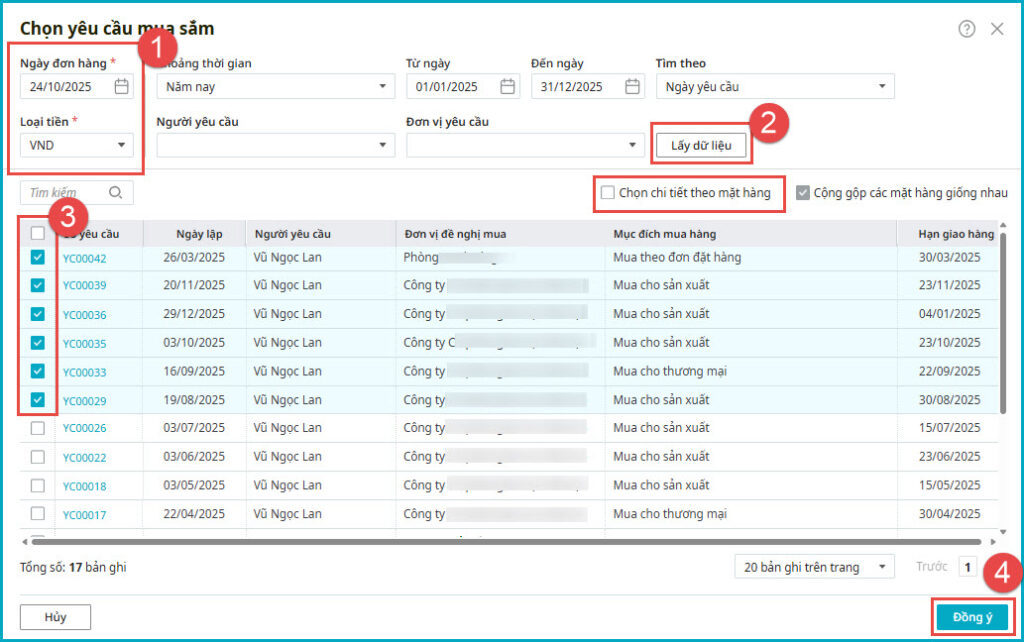Open the calendar picker for Ngày đơn hàng
The height and width of the screenshot is (642, 1024).
(x=121, y=87)
